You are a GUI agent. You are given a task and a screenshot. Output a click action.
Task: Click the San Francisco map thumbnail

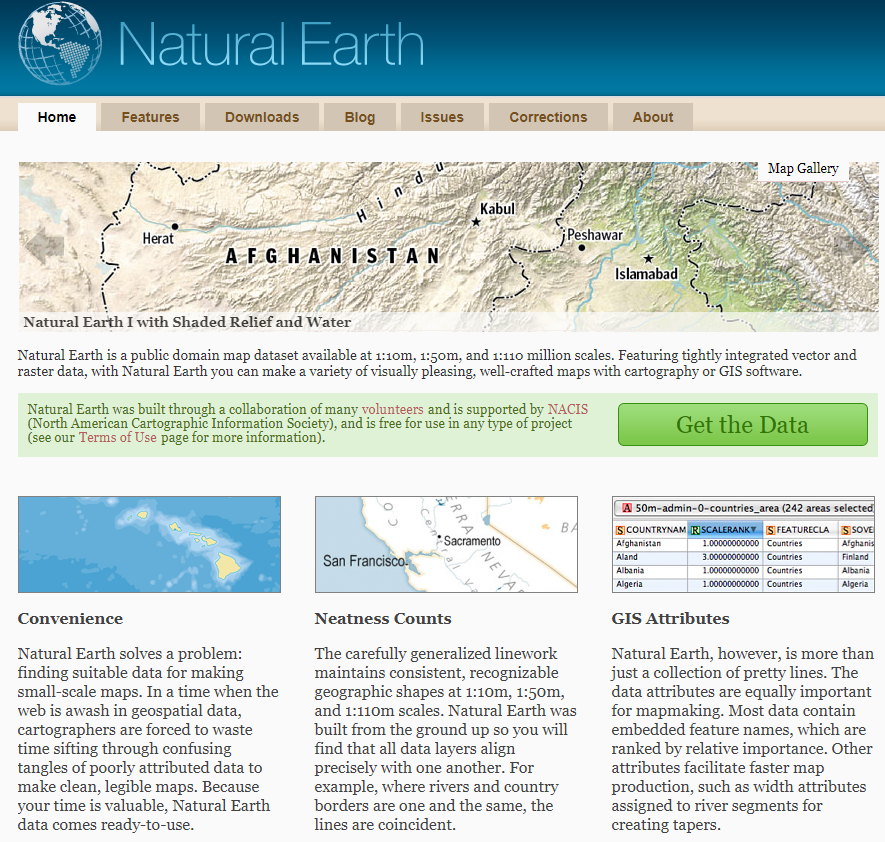coord(446,544)
